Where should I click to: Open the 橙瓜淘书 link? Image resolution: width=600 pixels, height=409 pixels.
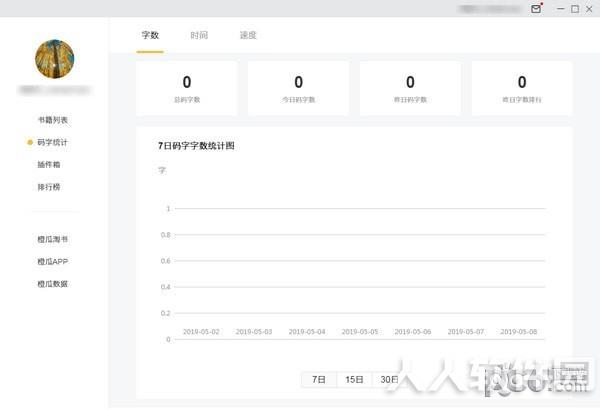tap(52, 240)
